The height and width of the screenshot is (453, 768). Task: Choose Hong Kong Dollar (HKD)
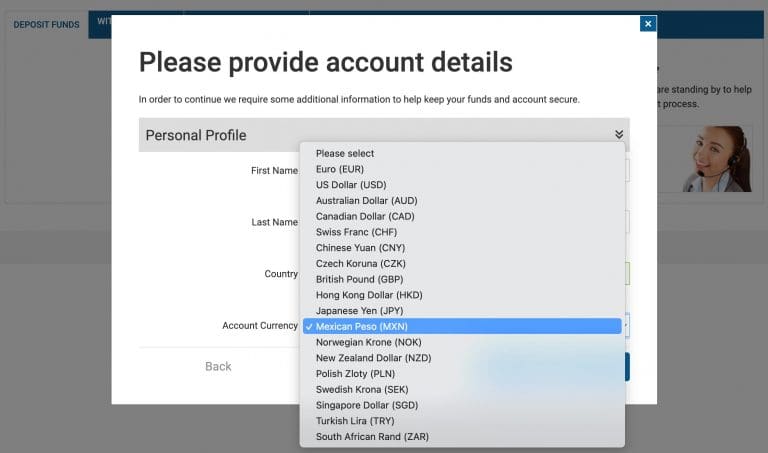462,295
